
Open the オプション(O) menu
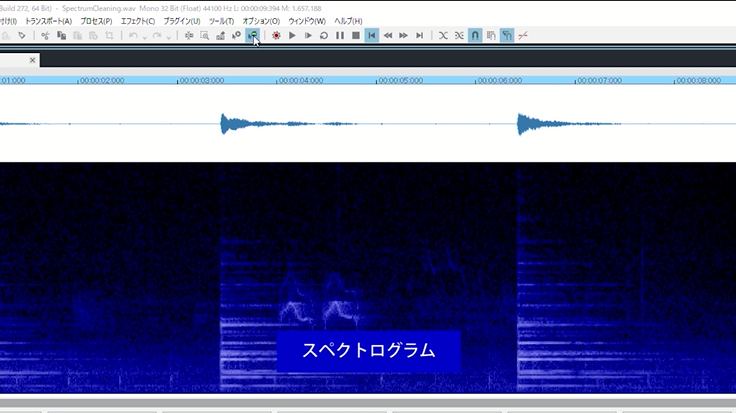pos(263,21)
